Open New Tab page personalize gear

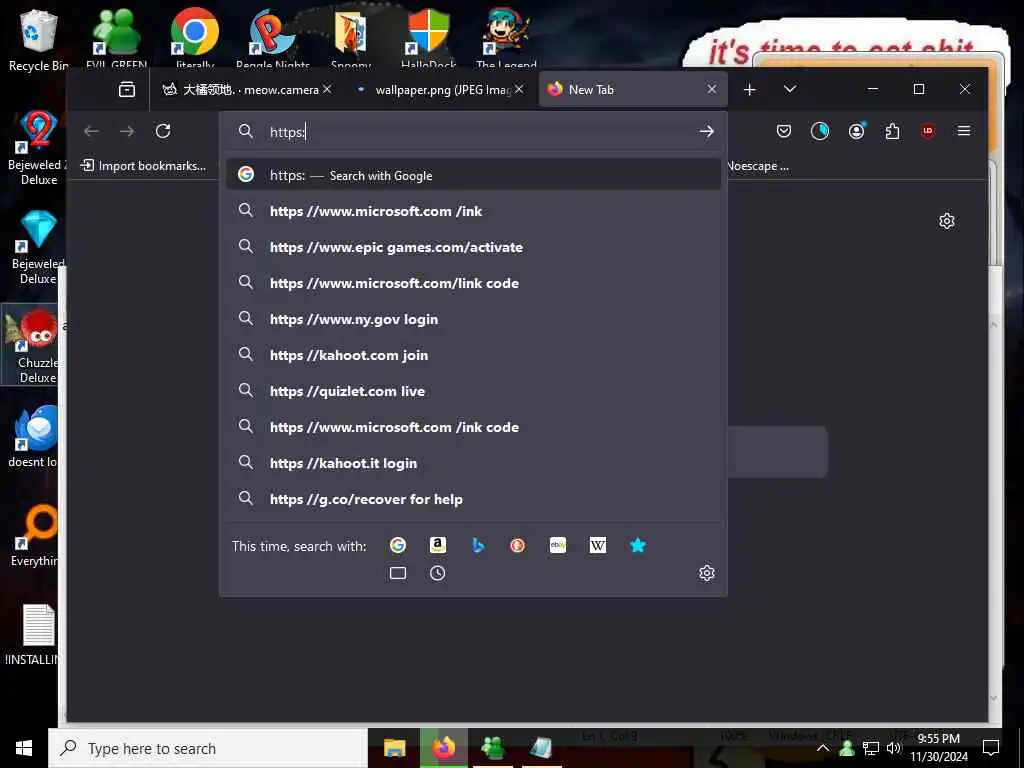[x=947, y=221]
